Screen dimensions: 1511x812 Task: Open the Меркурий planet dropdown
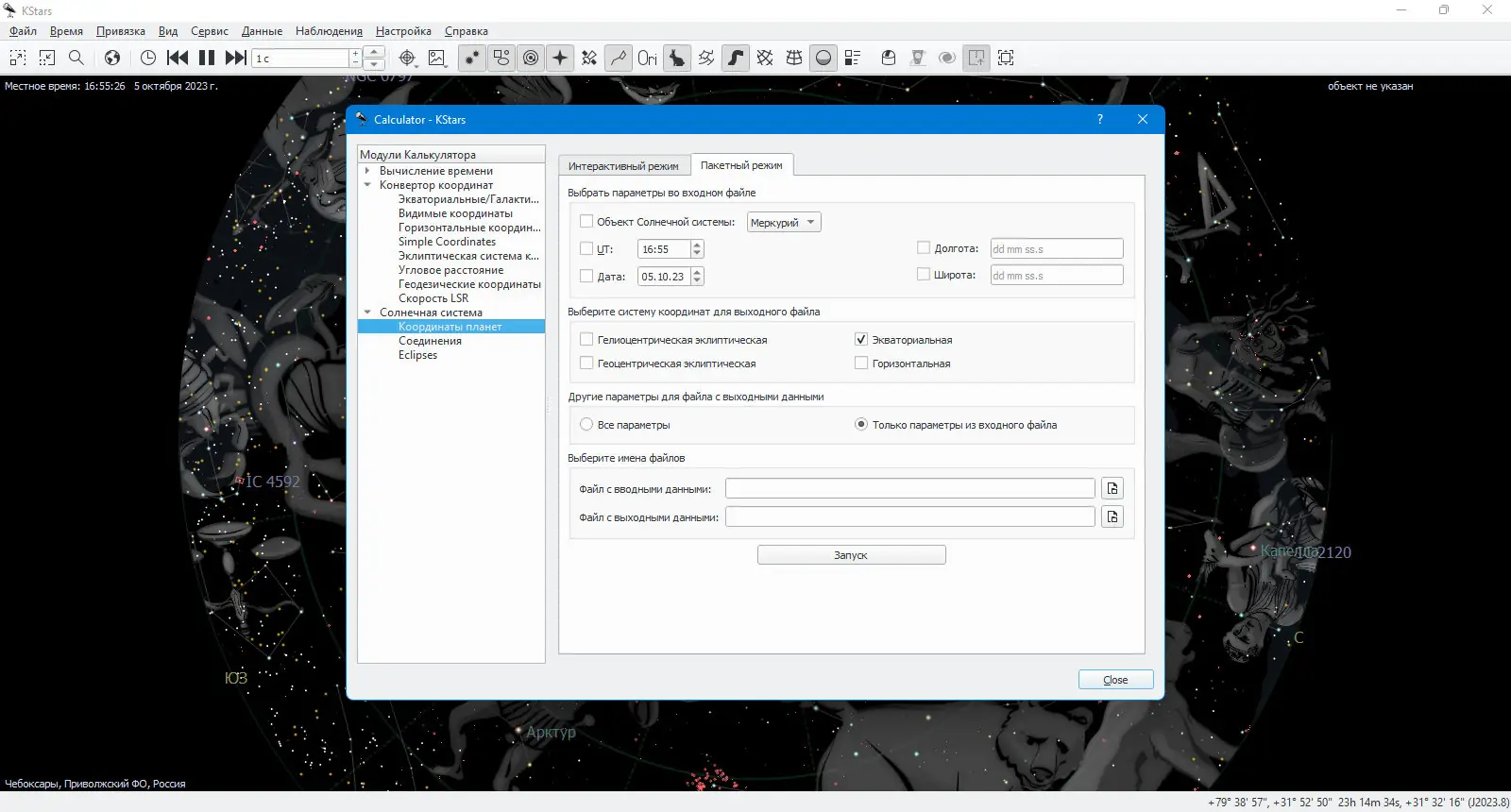[x=784, y=222]
